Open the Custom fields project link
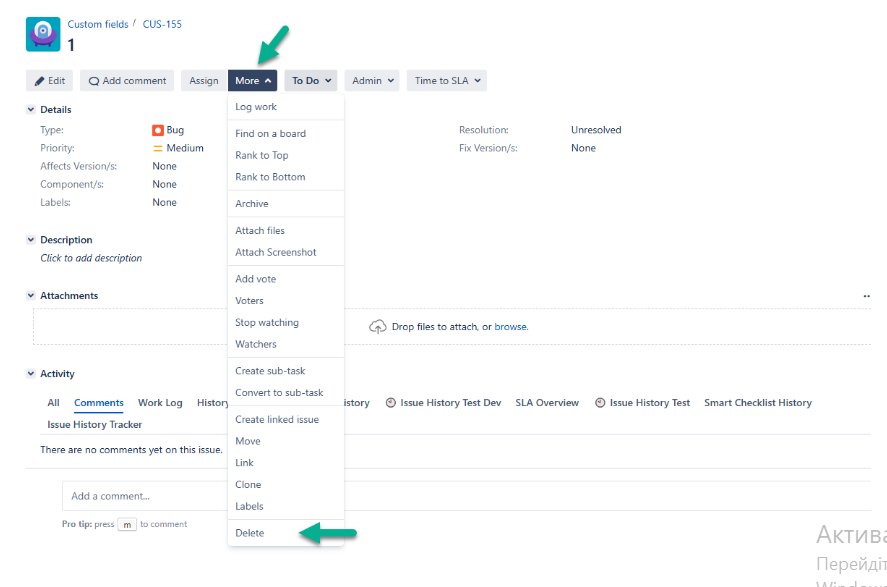The image size is (887, 587). coord(98,24)
